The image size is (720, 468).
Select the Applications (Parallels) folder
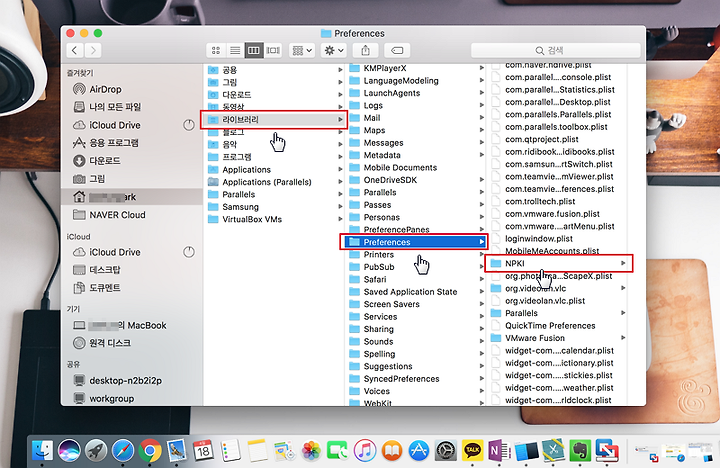(x=274, y=182)
